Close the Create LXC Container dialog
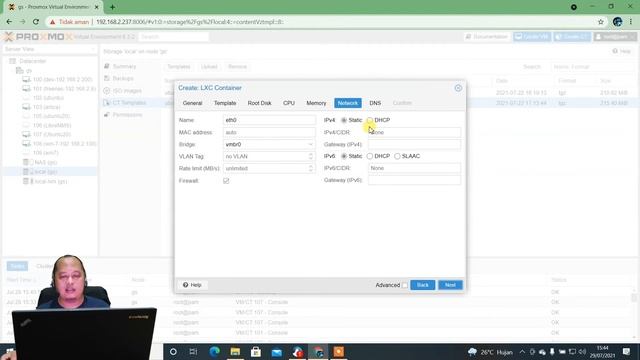Screen dimensions: 640x360 coord(458,88)
